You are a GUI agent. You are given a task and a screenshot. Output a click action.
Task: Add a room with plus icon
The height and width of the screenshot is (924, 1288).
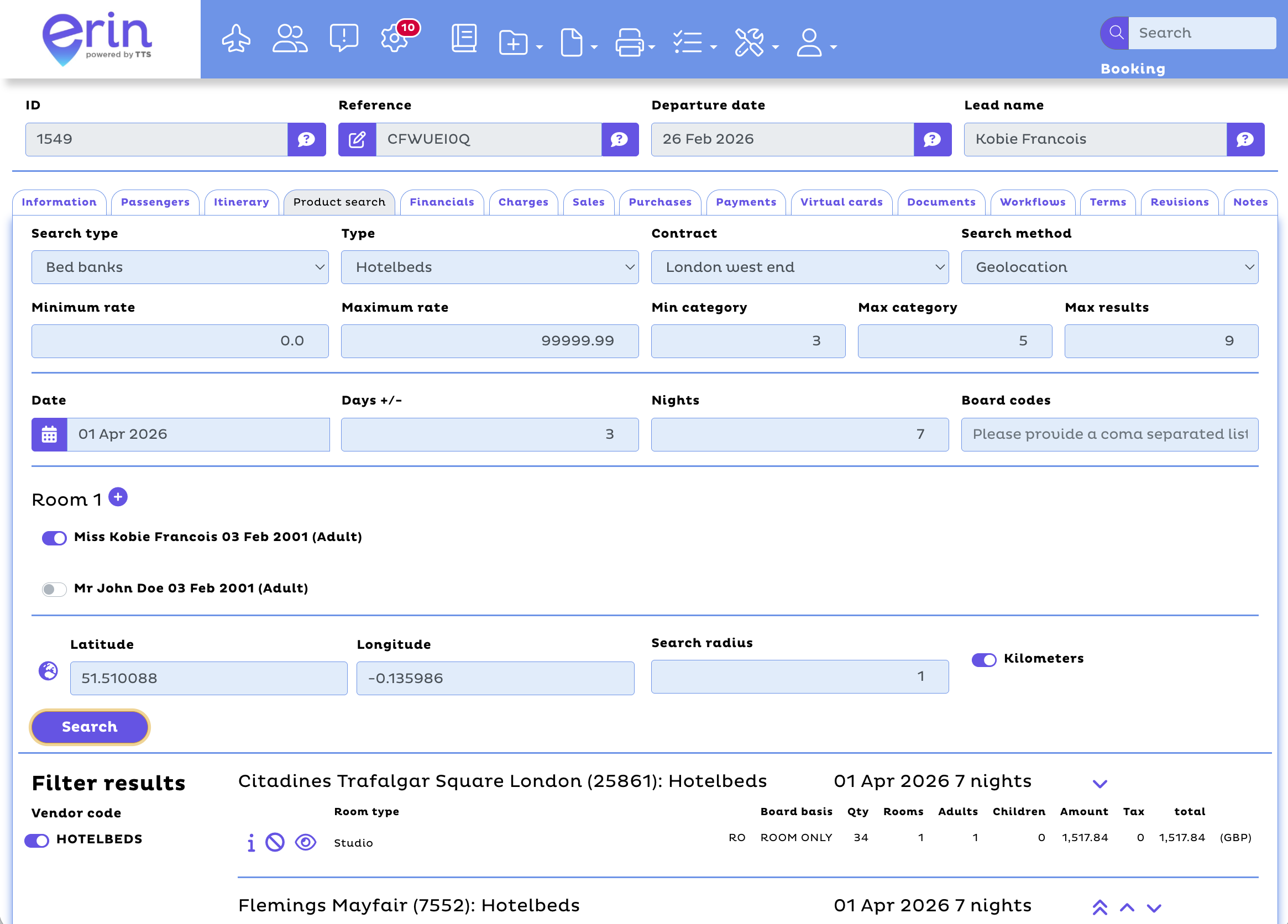118,497
